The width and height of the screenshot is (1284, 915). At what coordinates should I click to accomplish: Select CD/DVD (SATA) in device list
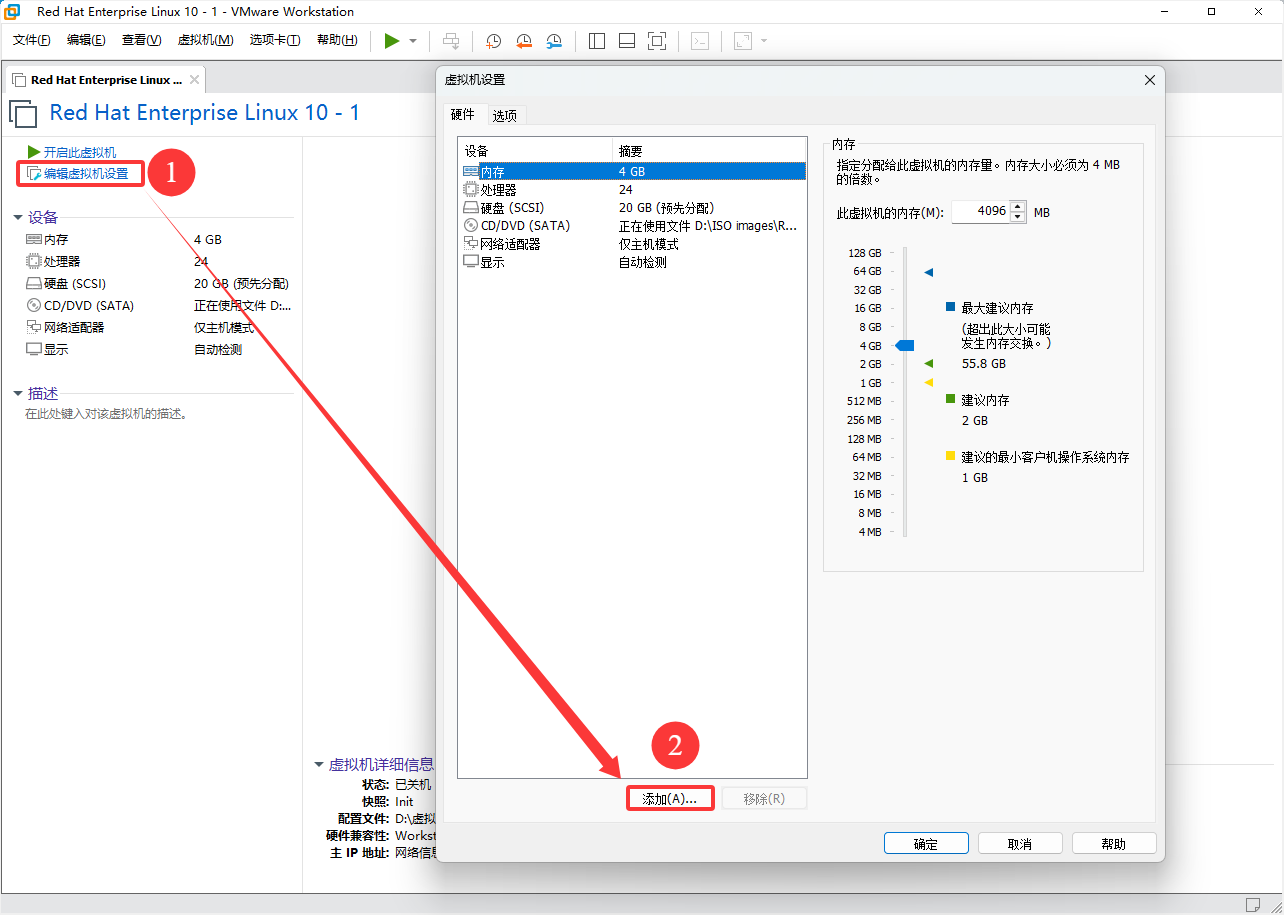pyautogui.click(x=525, y=226)
